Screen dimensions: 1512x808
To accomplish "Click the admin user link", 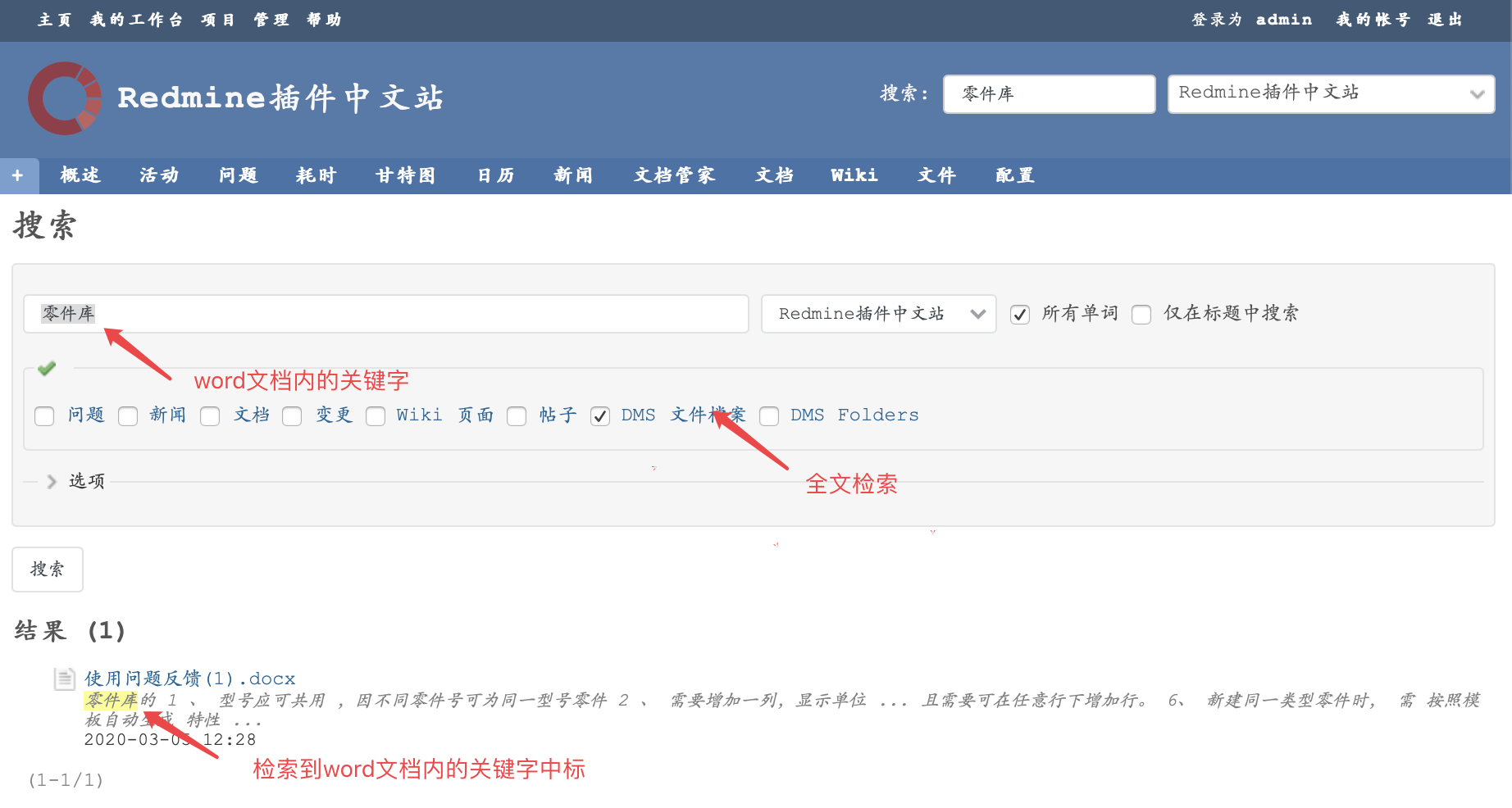I will 1284,20.
